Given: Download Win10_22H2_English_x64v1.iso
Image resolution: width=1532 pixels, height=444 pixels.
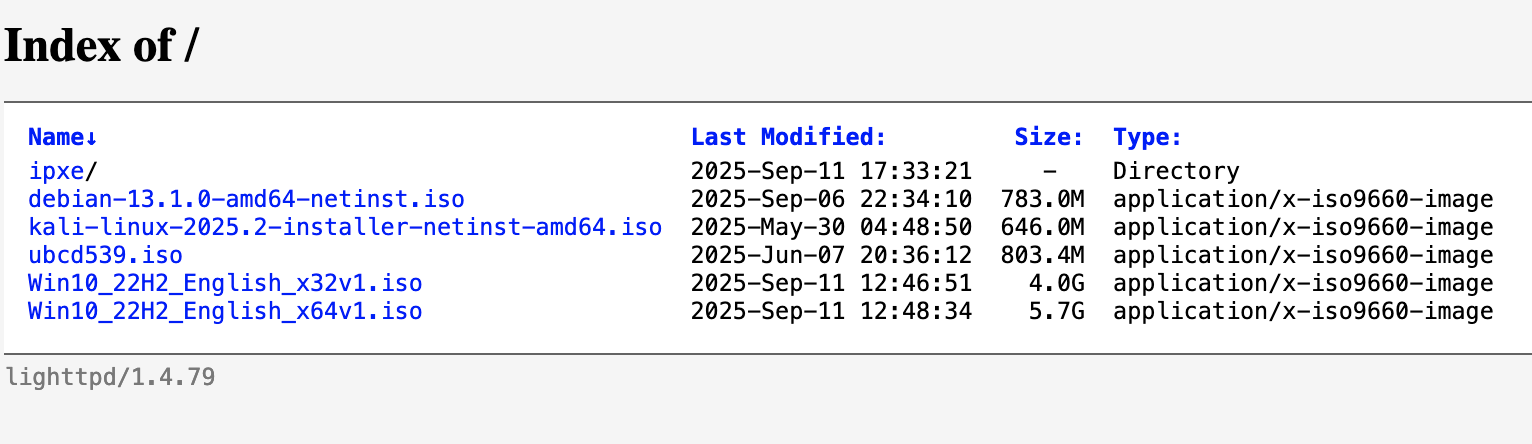Looking at the screenshot, I should pos(225,311).
